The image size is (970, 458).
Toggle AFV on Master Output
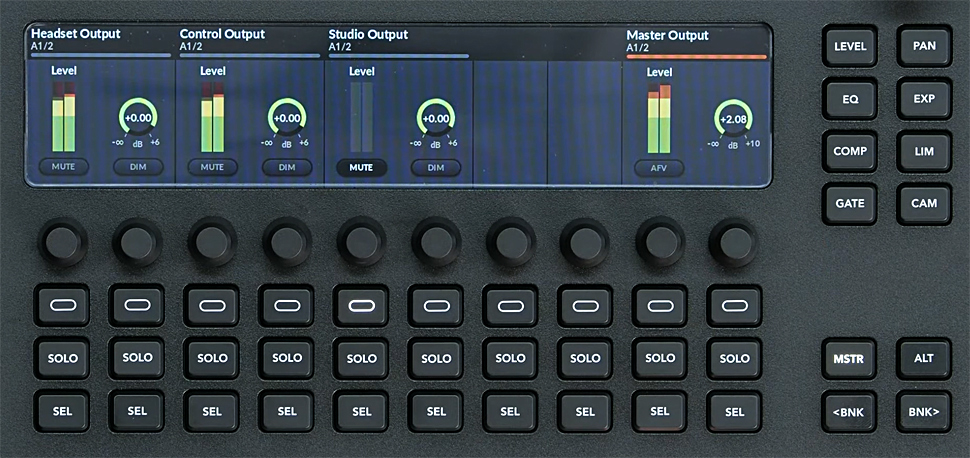tap(659, 168)
